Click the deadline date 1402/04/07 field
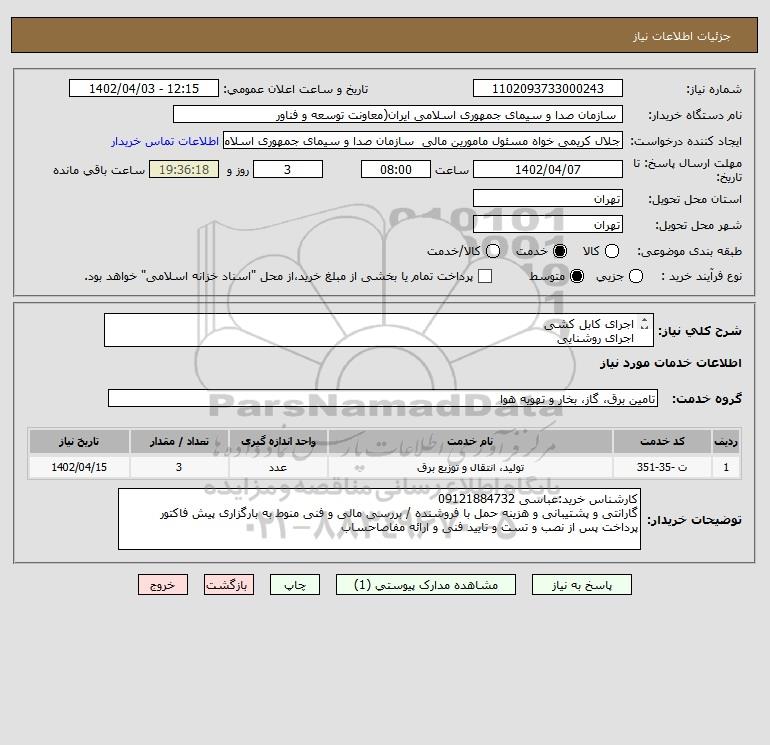Screen dimensions: 770x745 point(548,169)
